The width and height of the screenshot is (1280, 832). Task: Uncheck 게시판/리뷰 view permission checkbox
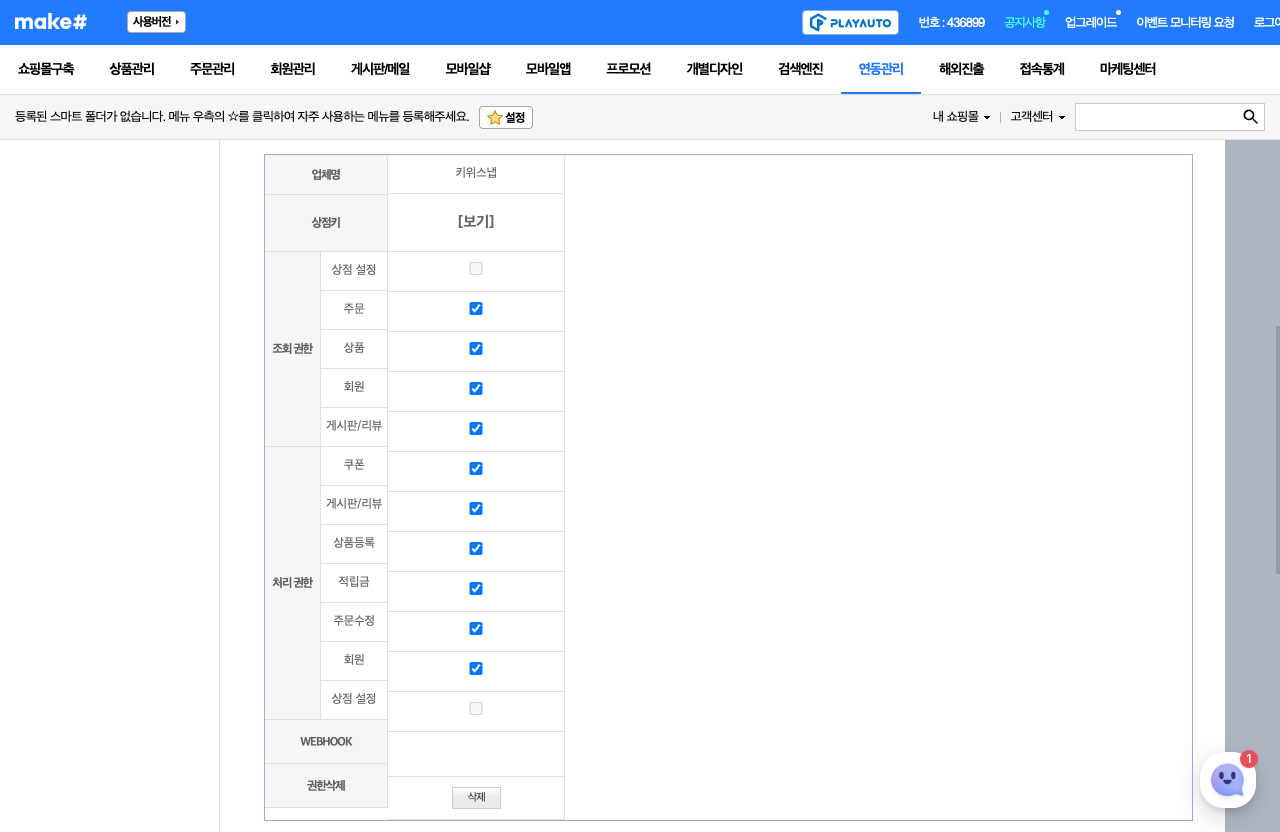pyautogui.click(x=476, y=429)
